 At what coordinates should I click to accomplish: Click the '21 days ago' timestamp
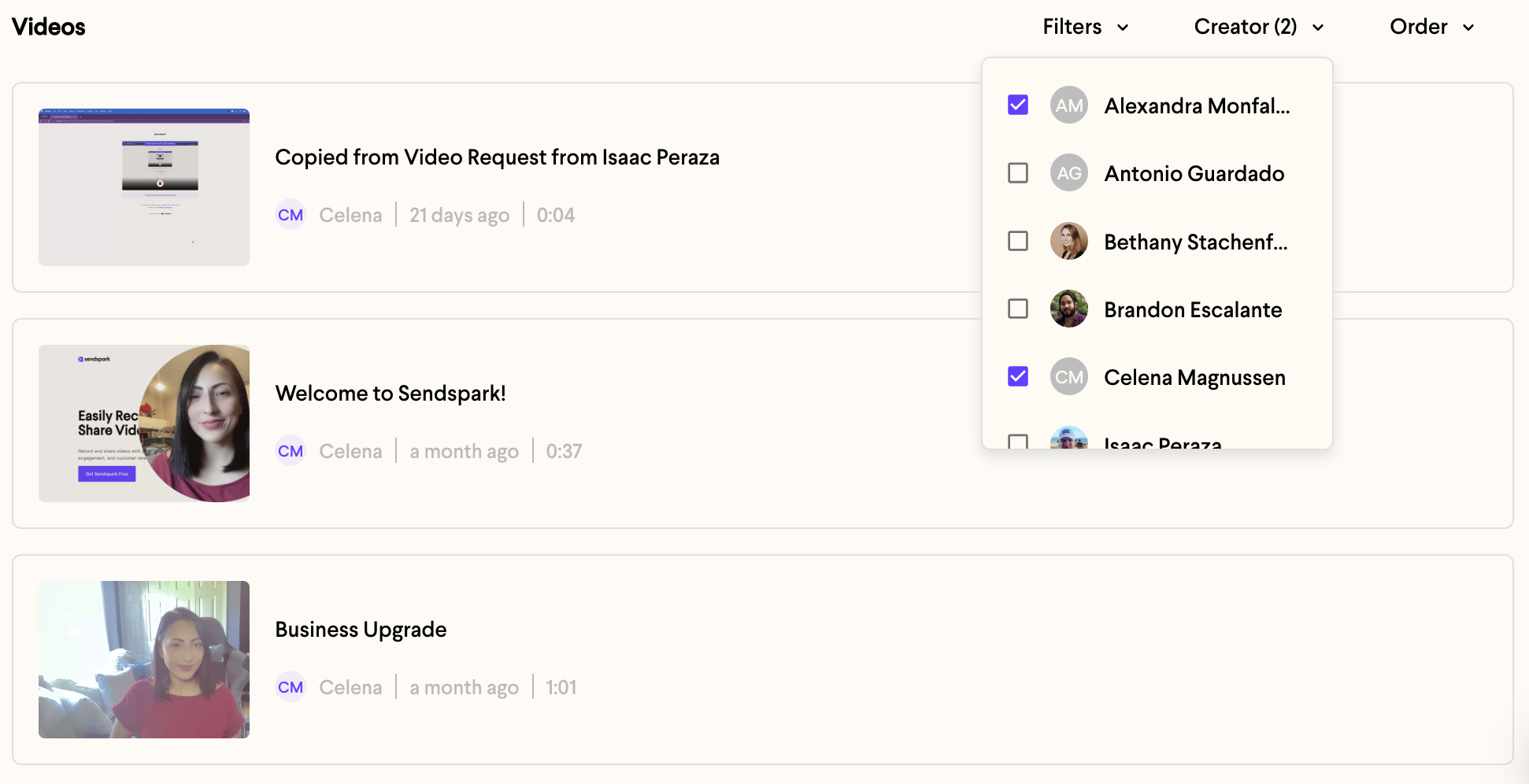click(x=459, y=215)
